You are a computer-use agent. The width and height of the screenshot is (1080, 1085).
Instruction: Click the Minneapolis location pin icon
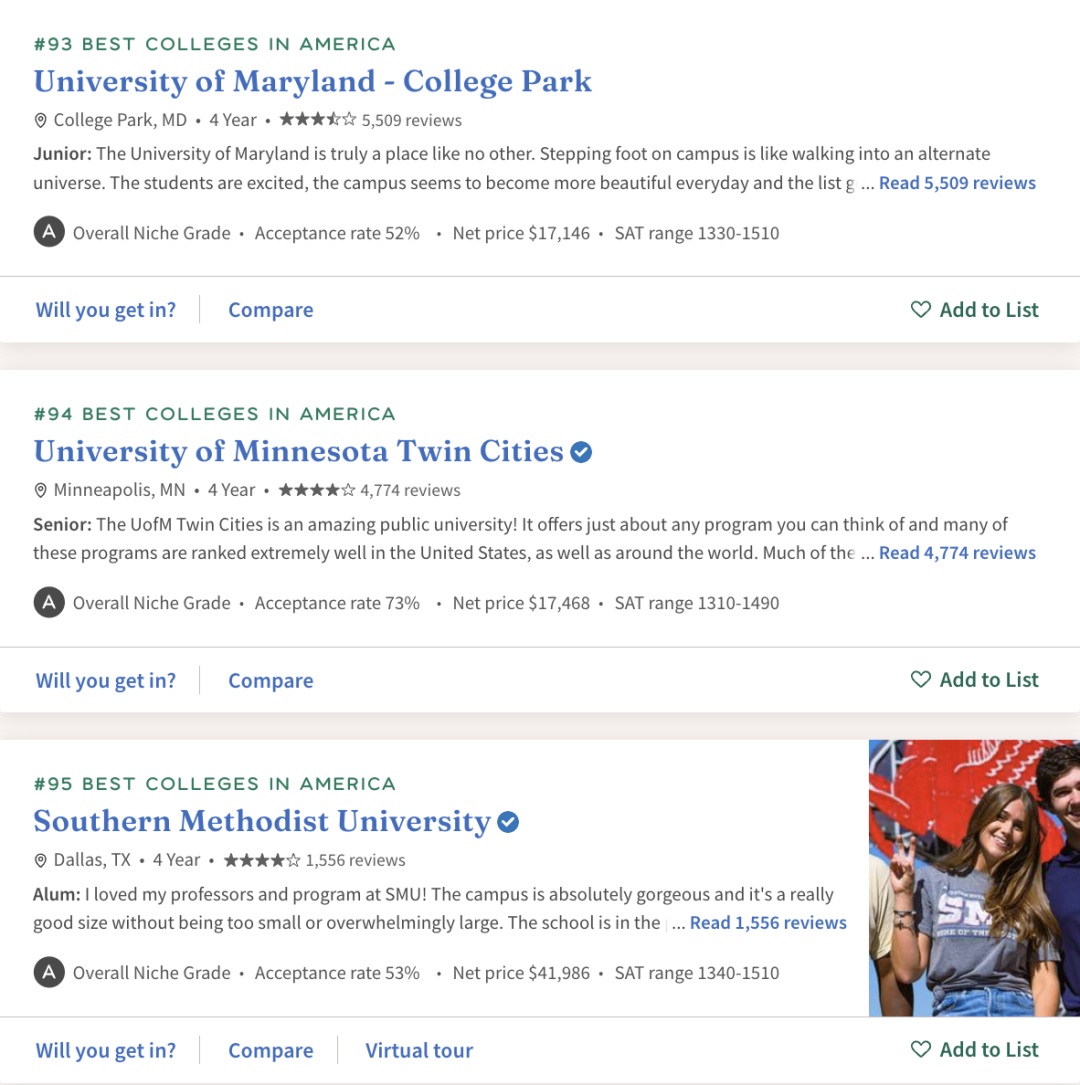(x=41, y=491)
